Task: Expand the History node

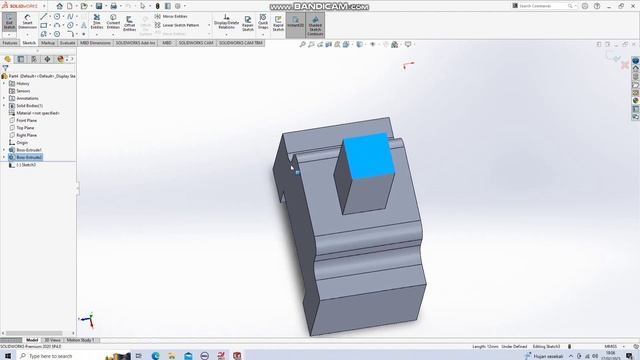Action: pyautogui.click(x=4, y=83)
